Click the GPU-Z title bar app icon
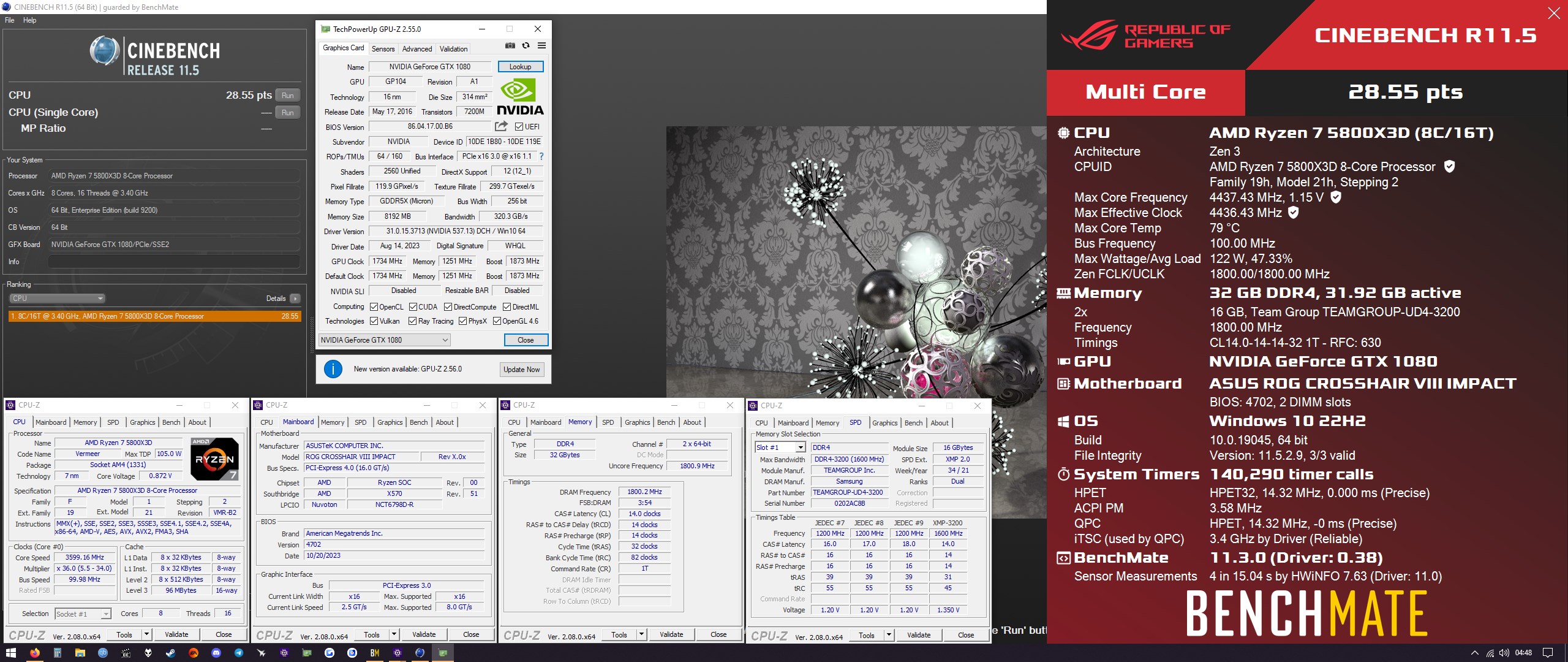The image size is (1568, 662). pos(325,29)
